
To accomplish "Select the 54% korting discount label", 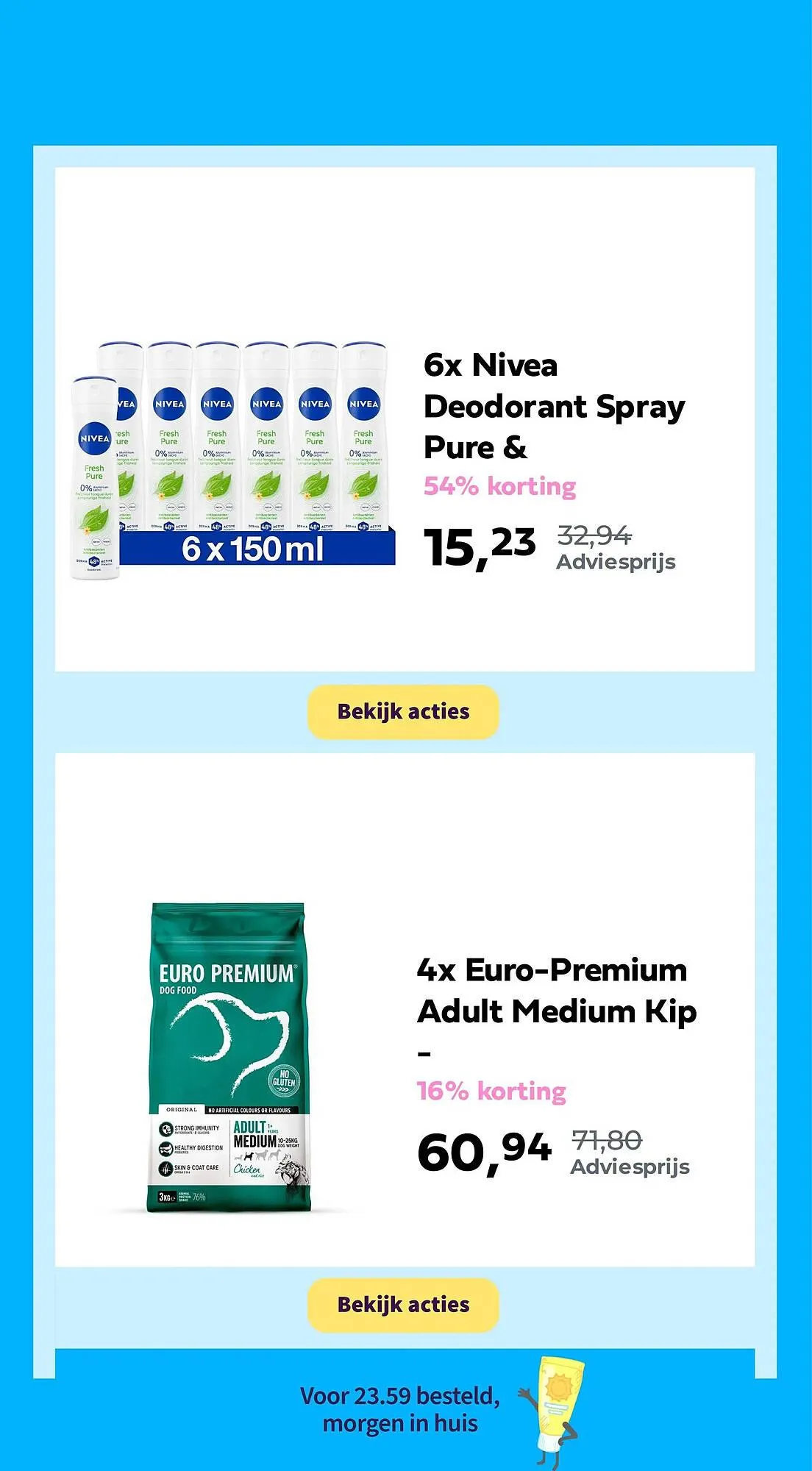I will point(499,486).
